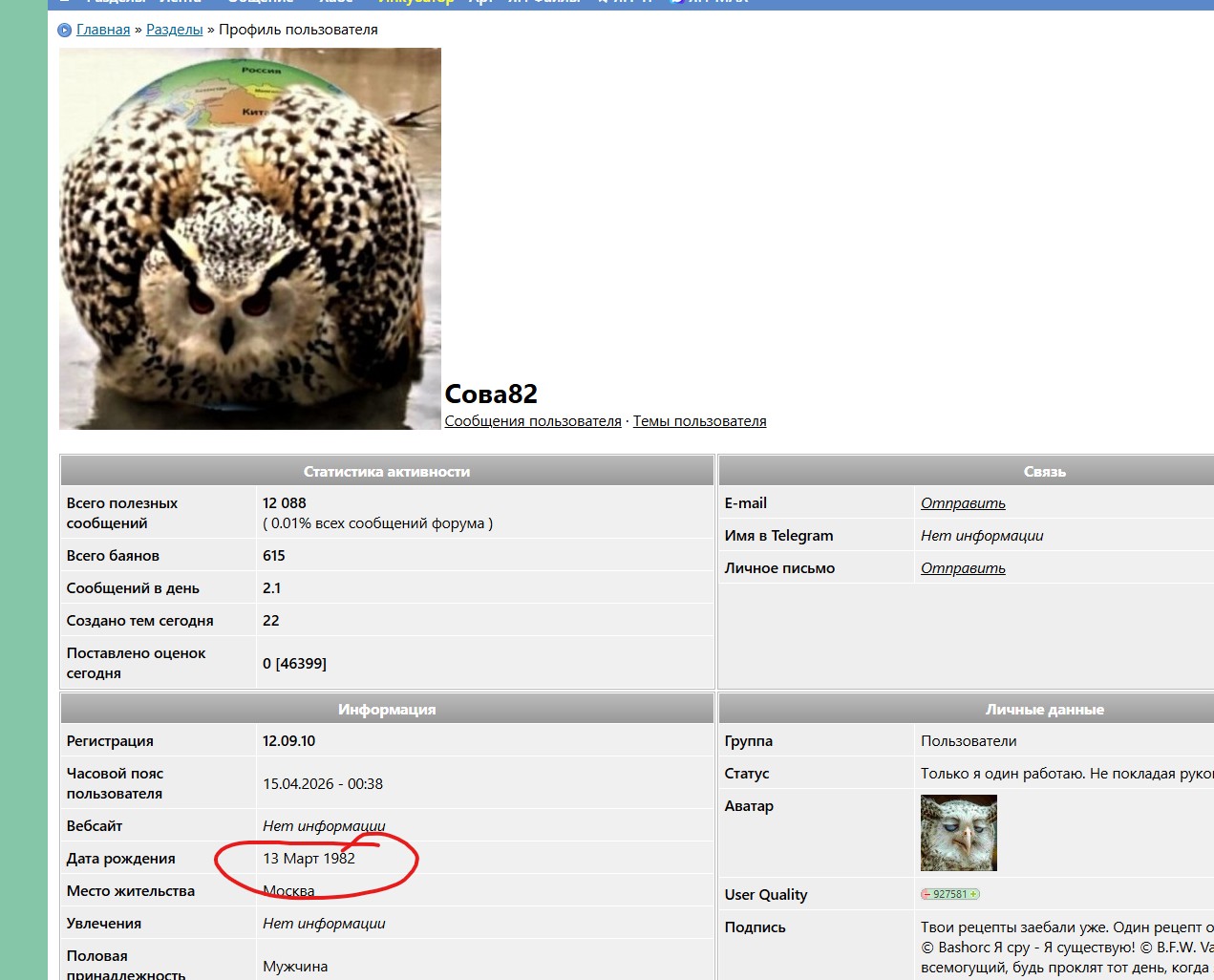Click the Информация section header
This screenshot has height=980, width=1214.
[387, 710]
